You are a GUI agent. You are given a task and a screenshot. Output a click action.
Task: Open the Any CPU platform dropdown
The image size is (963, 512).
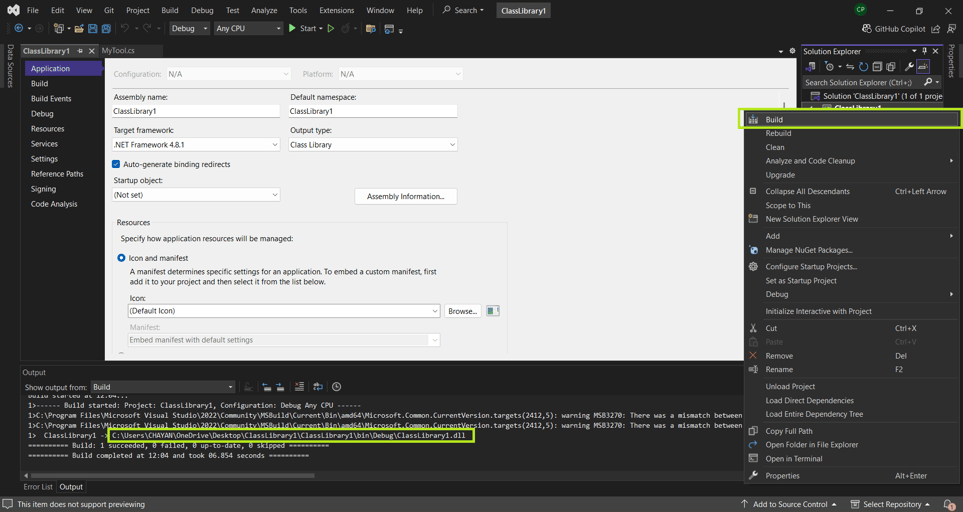coord(248,28)
